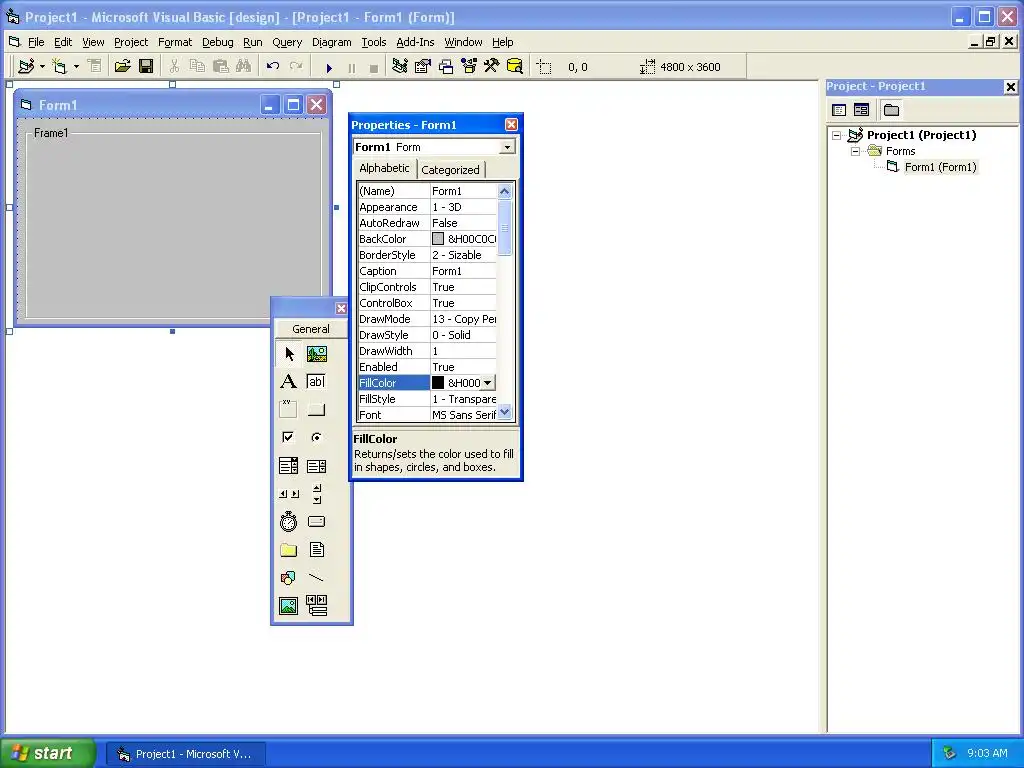This screenshot has width=1024, height=768.
Task: Open Properties Window from toolbar
Action: click(x=423, y=67)
